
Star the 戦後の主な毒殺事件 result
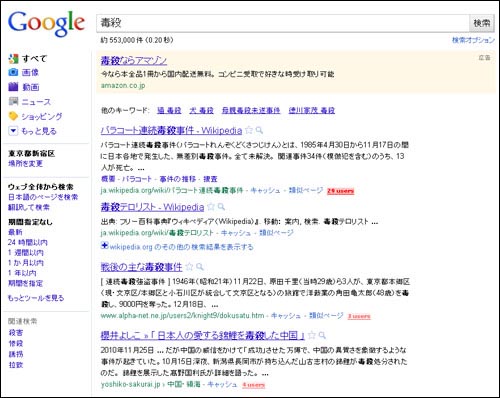189,266
